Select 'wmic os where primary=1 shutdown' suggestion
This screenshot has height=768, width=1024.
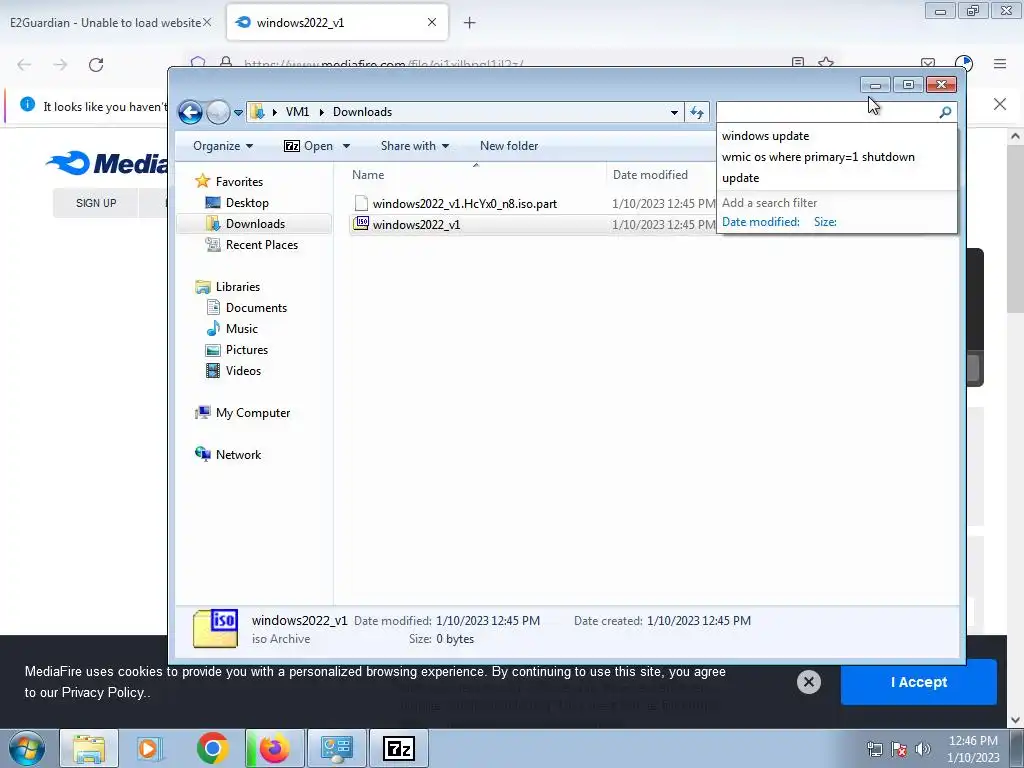tap(818, 157)
